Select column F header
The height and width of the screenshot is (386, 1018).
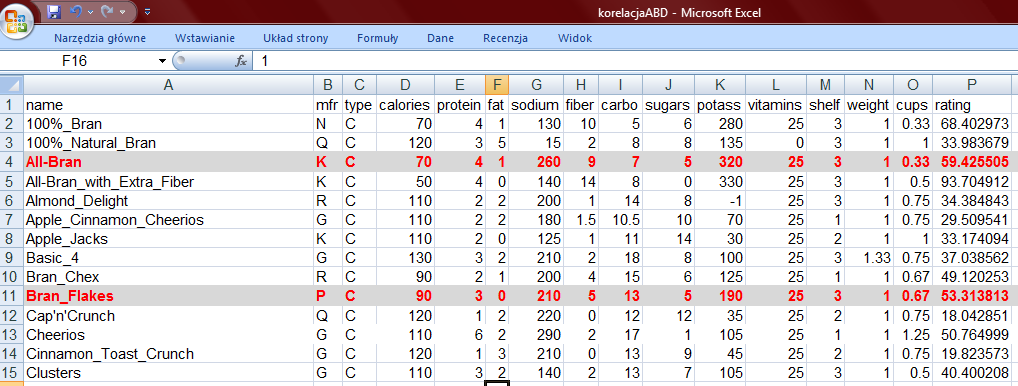497,85
